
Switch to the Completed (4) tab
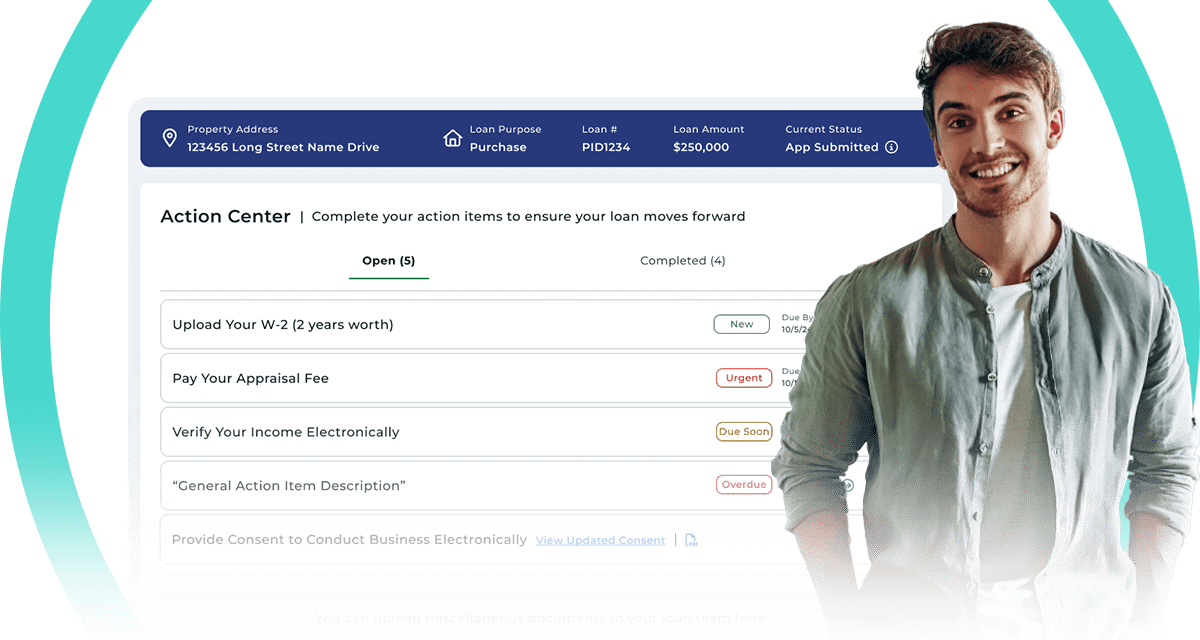tap(683, 261)
